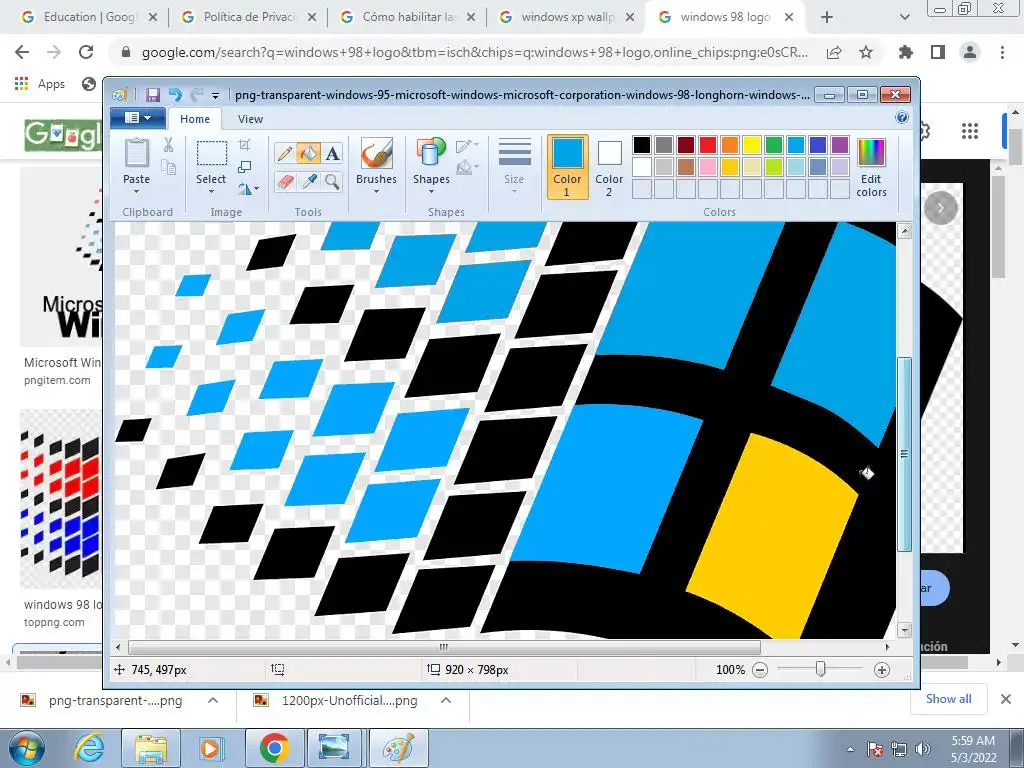Pick the yellow color swatch

[752, 145]
